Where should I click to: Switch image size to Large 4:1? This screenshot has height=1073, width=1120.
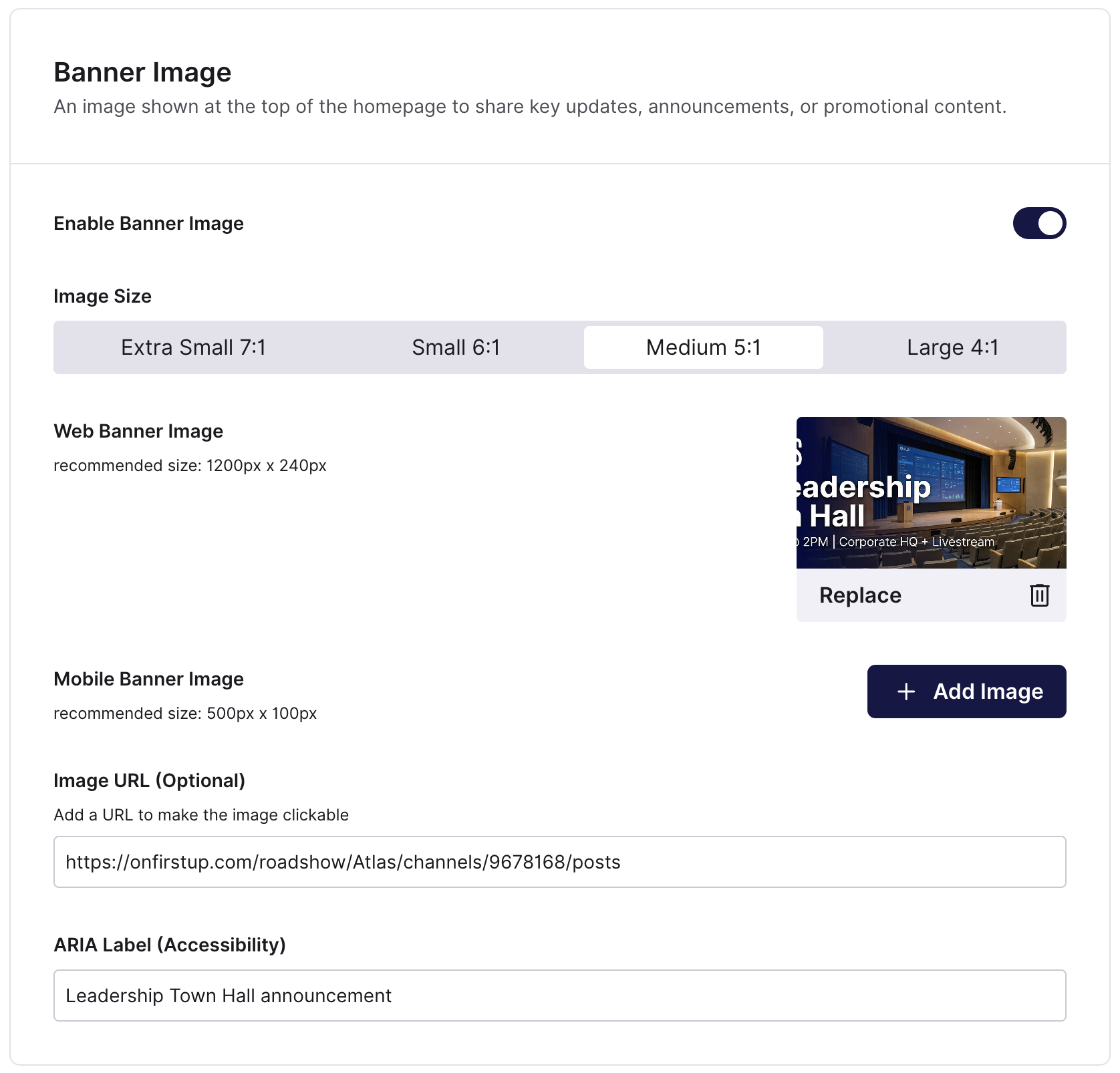click(952, 347)
